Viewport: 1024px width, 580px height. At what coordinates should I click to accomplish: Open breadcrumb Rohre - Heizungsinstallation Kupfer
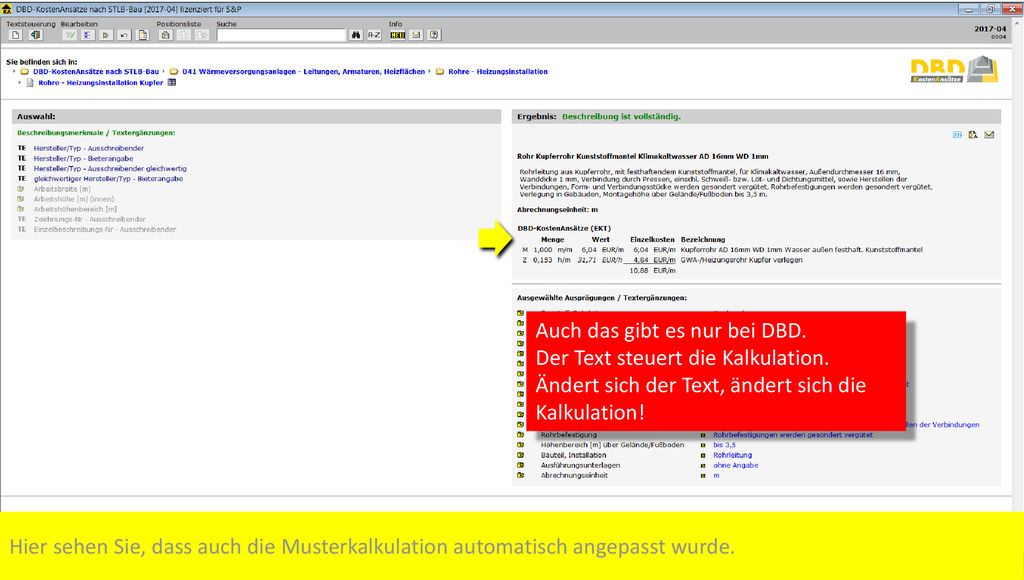101,83
